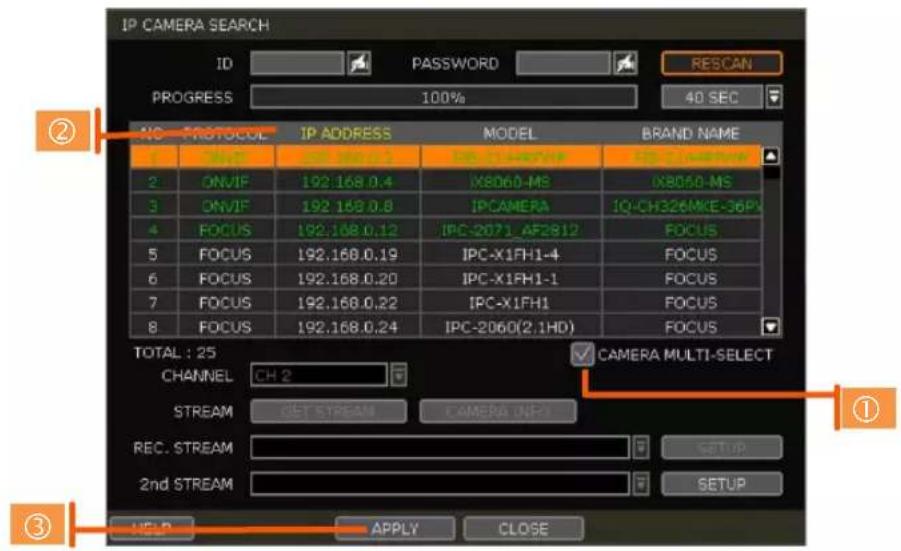This screenshot has width=901, height=551.
Task: Focus the PASSWORD input field
Action: tap(563, 63)
